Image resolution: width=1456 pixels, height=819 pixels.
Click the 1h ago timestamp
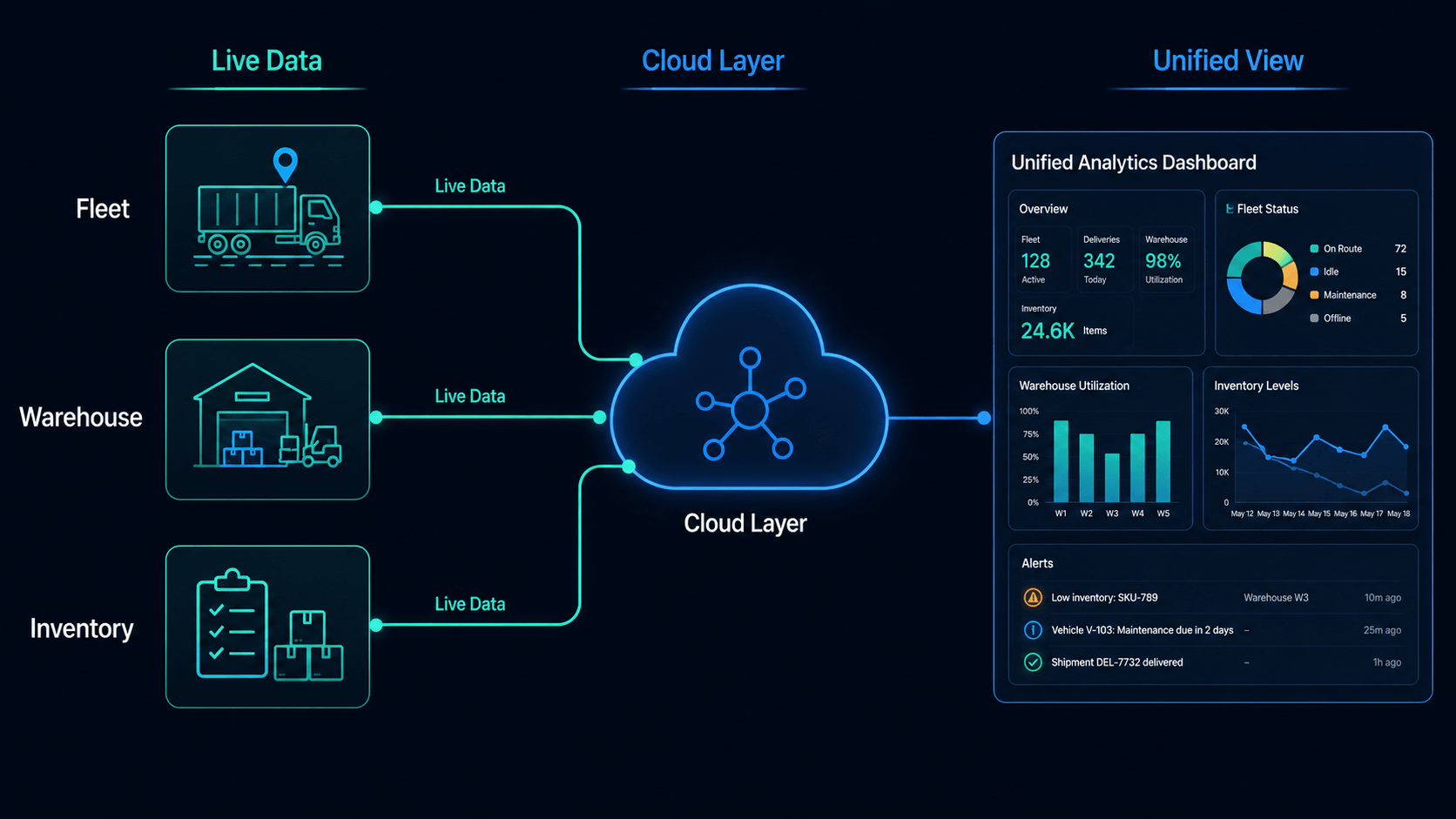pos(1387,662)
